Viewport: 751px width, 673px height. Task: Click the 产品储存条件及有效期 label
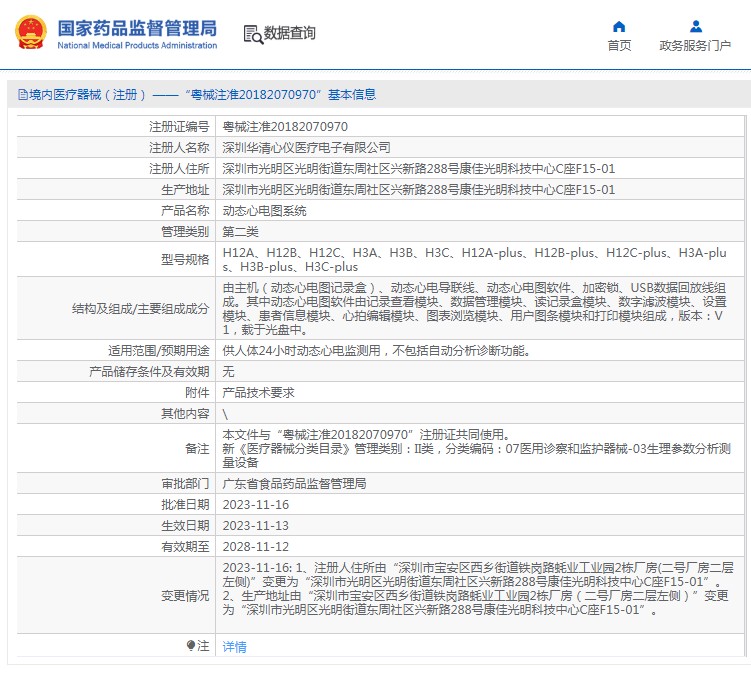pos(149,372)
